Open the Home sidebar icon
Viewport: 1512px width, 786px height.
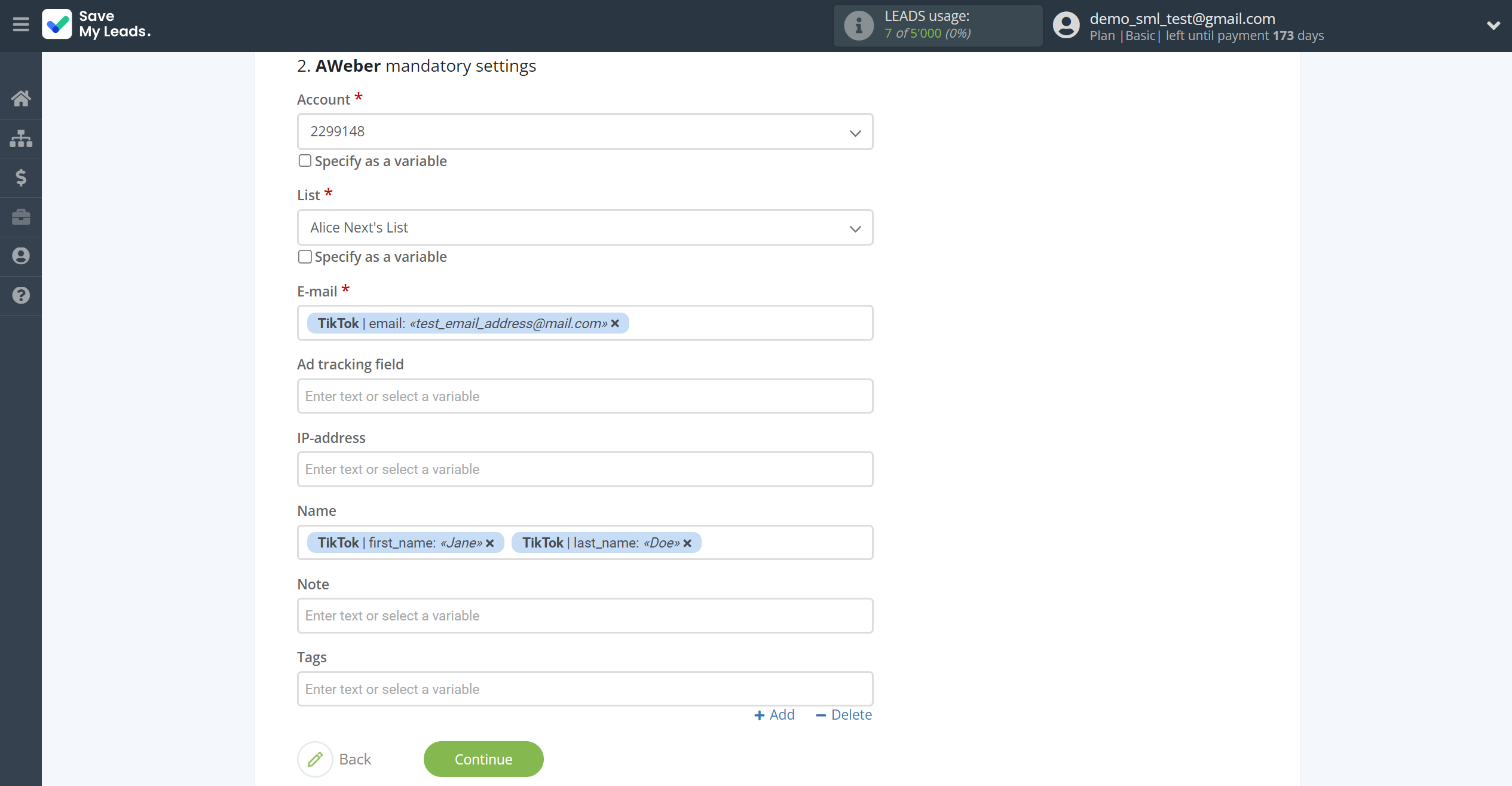[21, 98]
